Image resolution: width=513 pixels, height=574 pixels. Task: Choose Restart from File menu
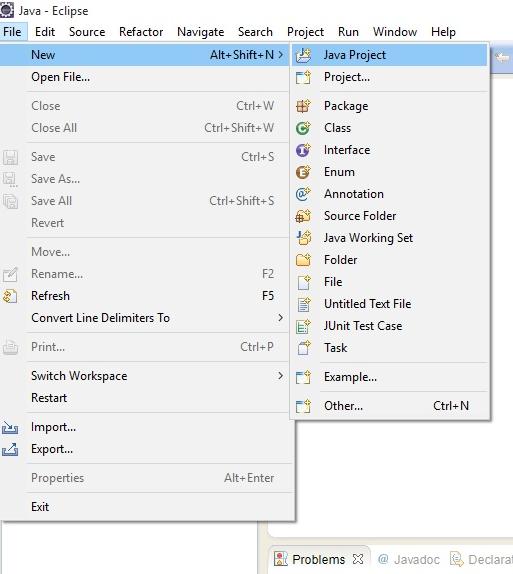145,398
